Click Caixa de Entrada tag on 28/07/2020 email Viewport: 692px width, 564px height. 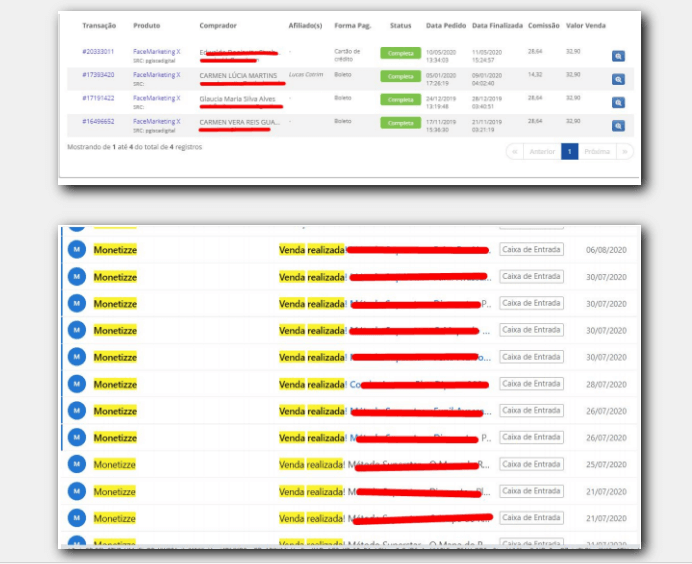[x=531, y=384]
